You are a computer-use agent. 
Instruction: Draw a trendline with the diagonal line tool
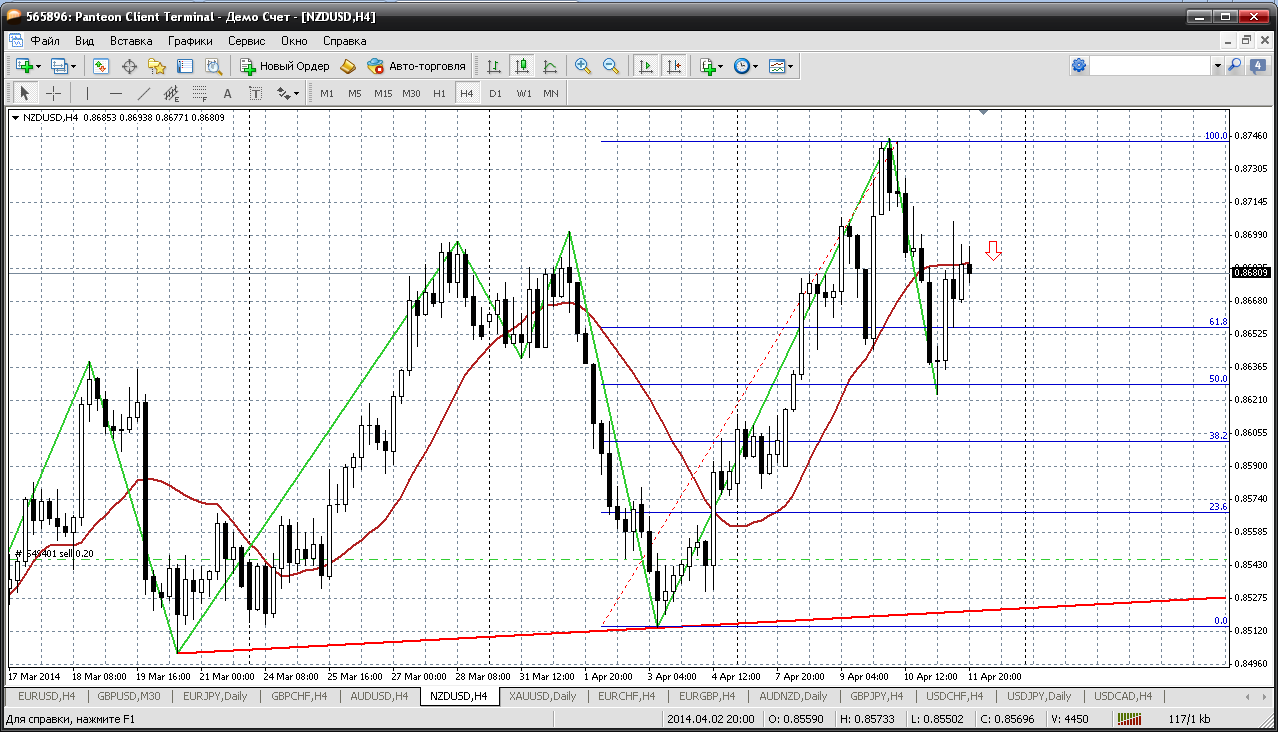coord(143,93)
